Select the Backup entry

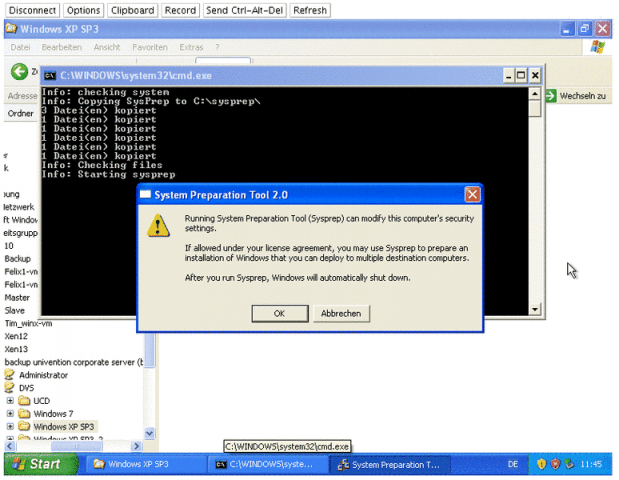17,259
